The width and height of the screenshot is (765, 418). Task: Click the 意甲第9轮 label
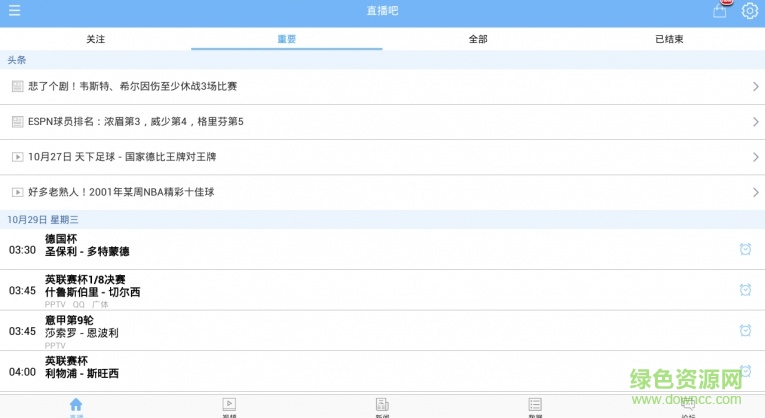click(x=69, y=320)
